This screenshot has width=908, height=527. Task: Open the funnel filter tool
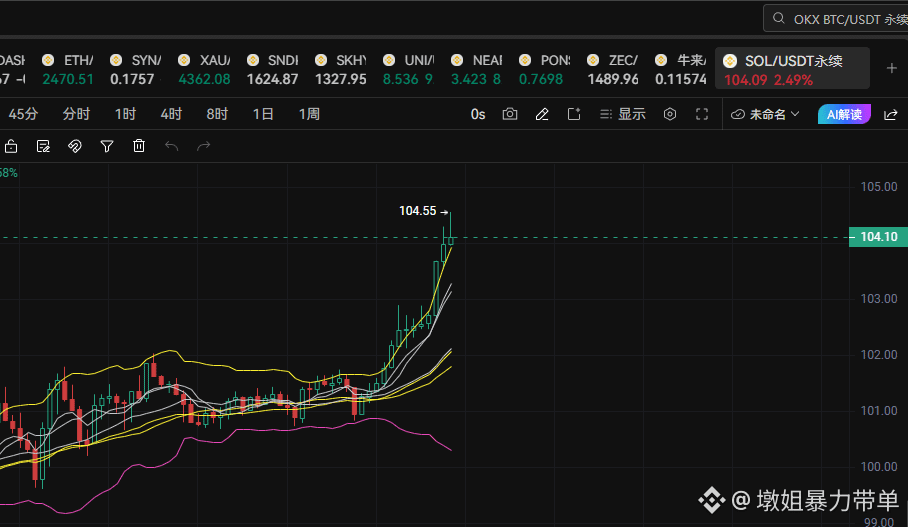click(107, 146)
